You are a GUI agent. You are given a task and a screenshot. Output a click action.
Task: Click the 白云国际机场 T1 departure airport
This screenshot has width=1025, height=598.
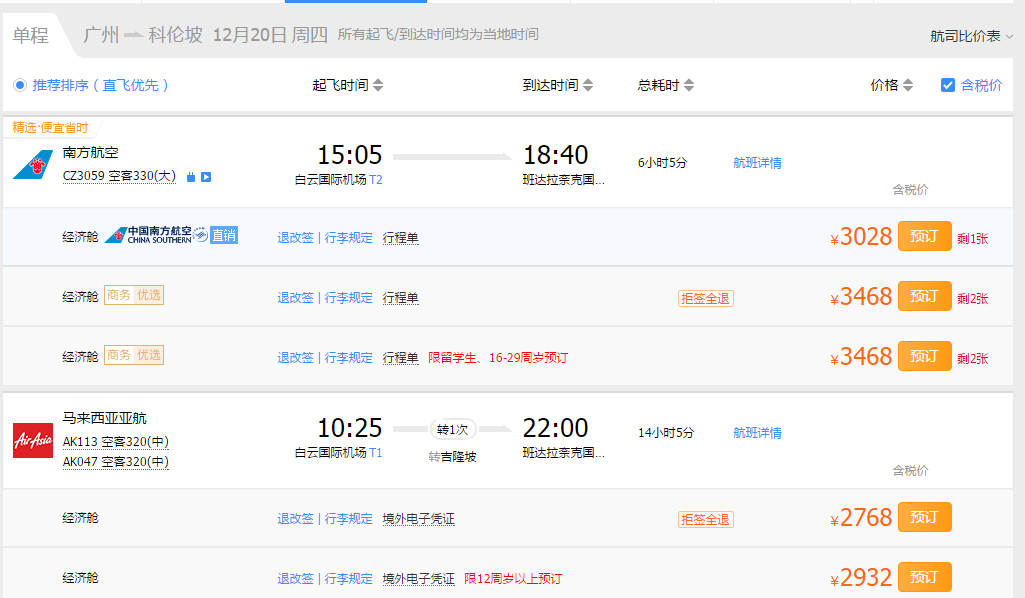[339, 453]
